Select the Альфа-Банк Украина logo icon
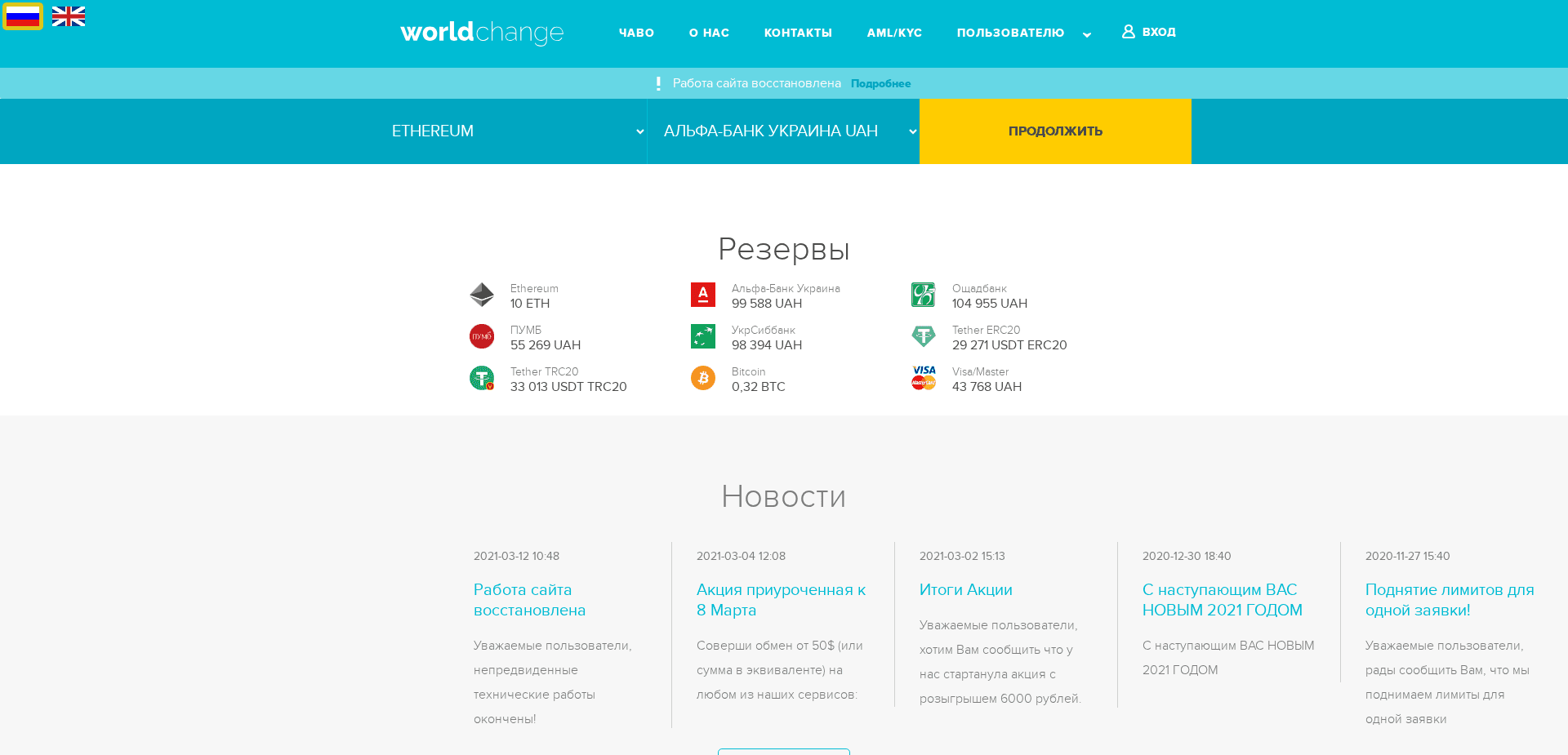1568x755 pixels. (702, 295)
